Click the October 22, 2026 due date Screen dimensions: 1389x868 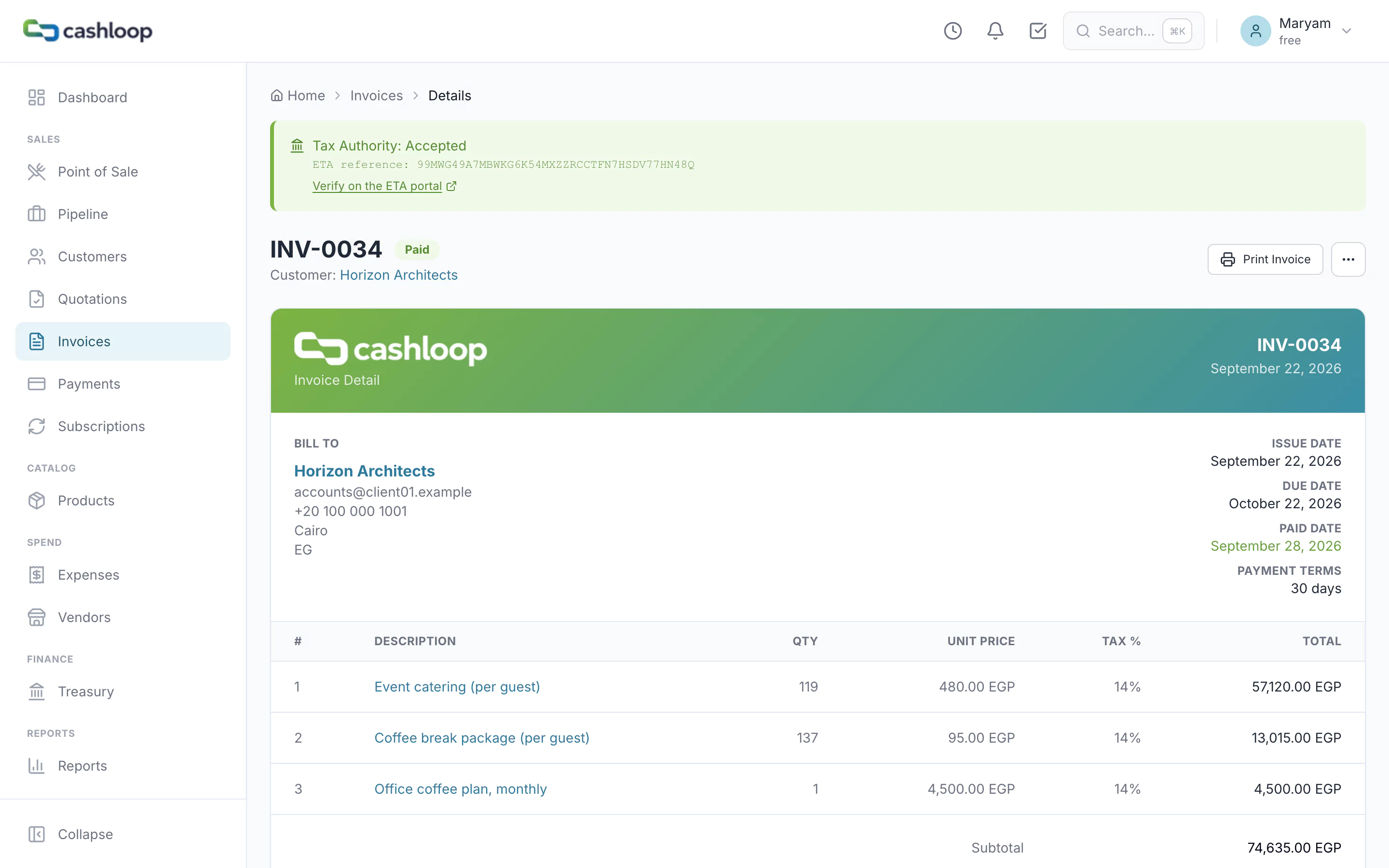(x=1285, y=503)
